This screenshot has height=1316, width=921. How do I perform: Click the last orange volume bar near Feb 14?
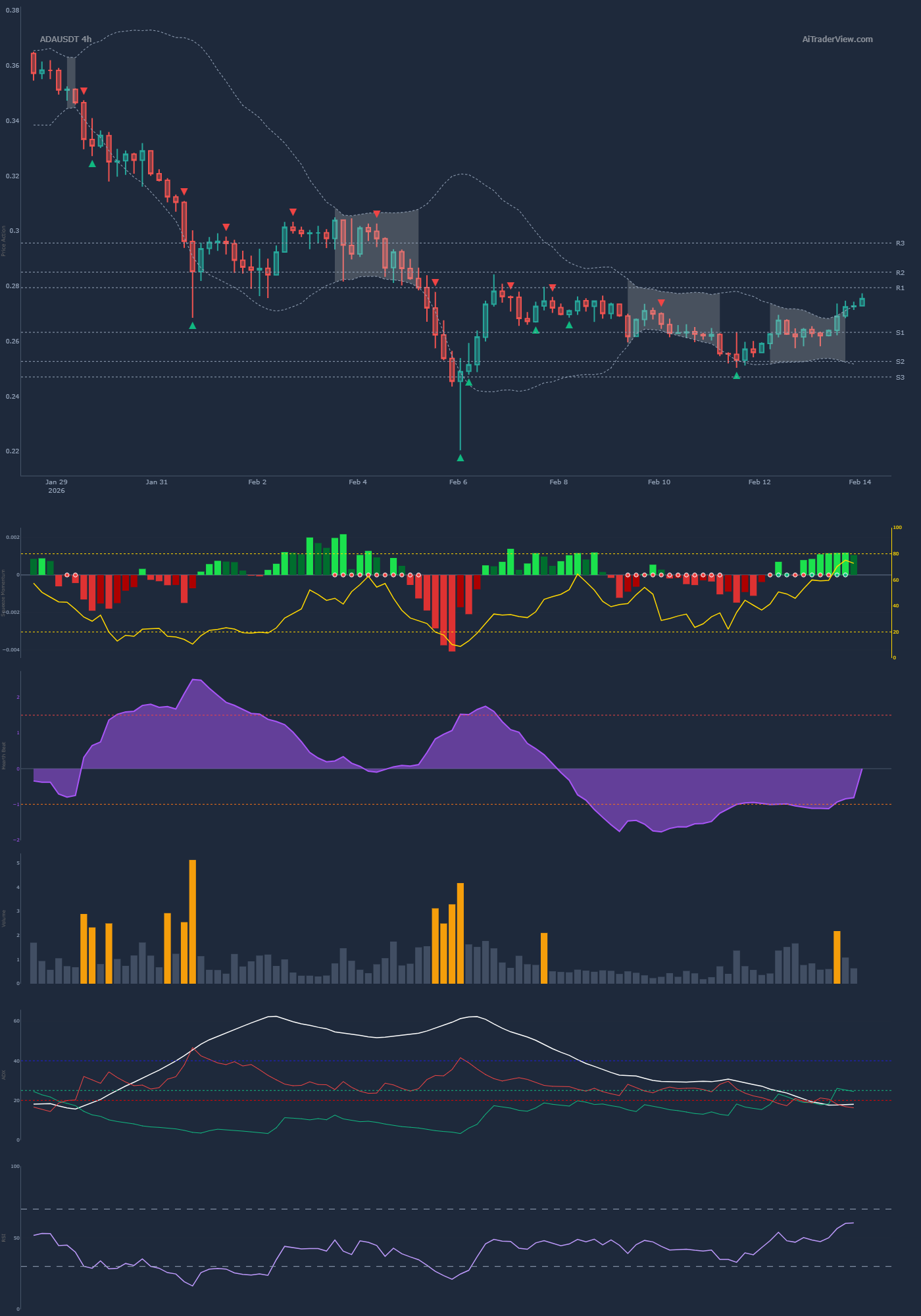point(837,957)
